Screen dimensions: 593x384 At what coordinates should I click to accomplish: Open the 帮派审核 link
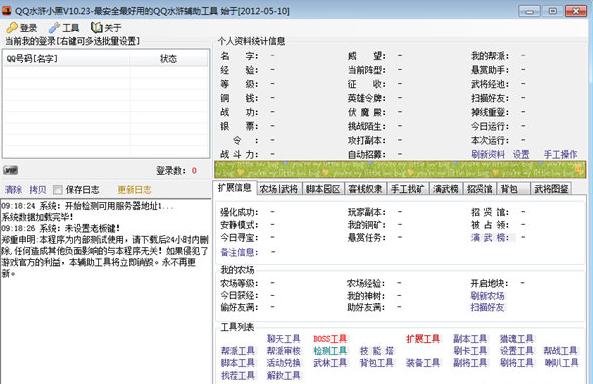284,351
